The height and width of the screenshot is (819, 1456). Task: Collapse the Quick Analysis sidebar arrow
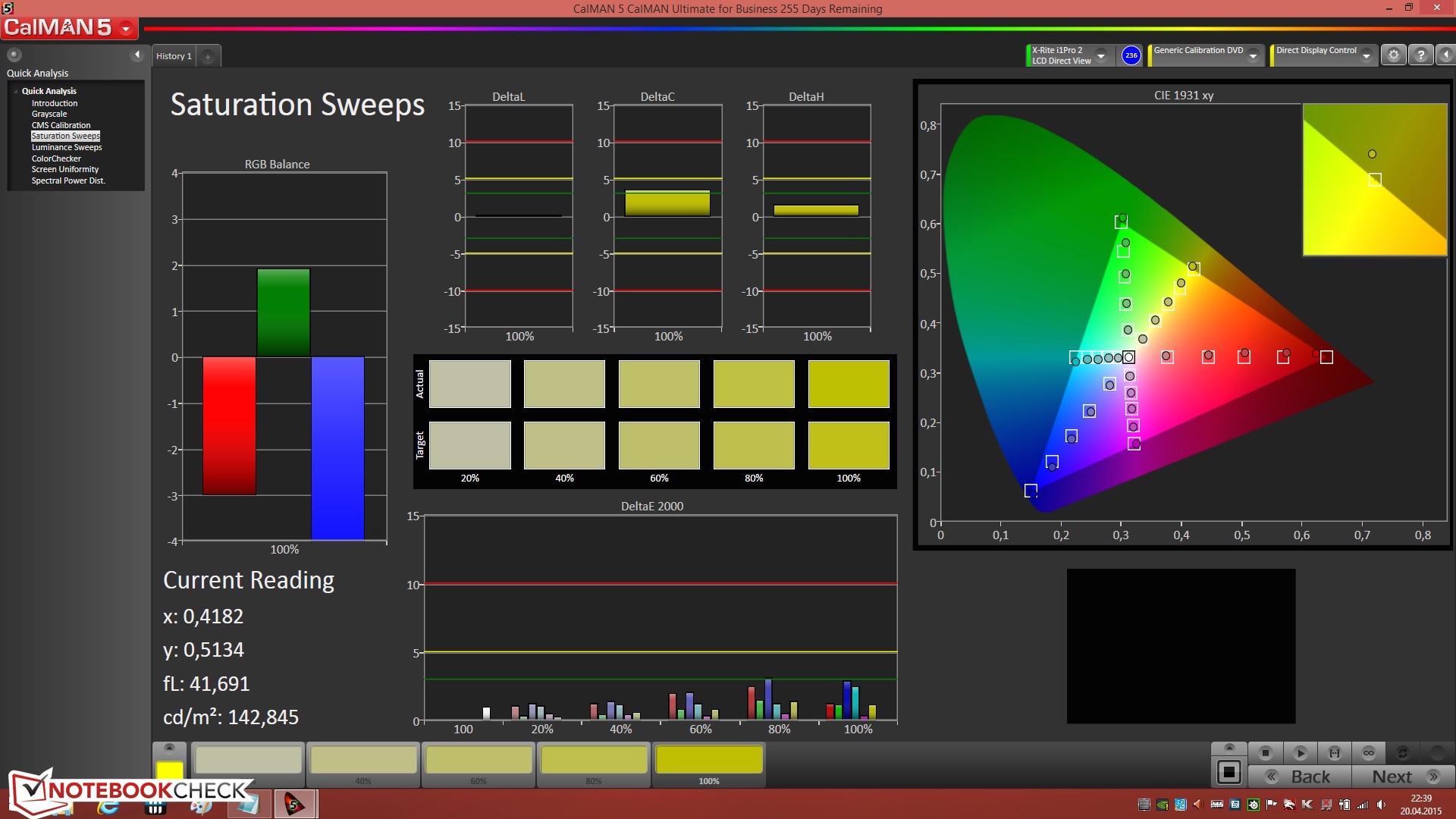coord(137,55)
